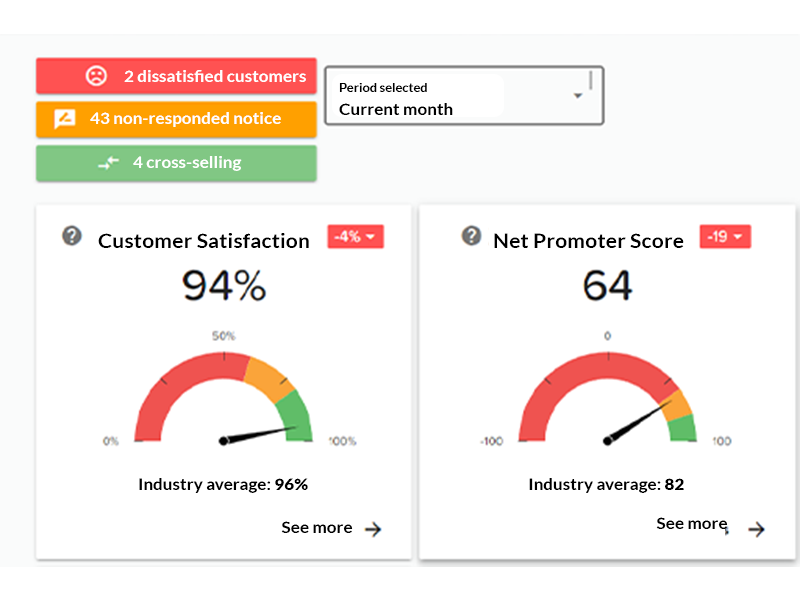Click arrow next to Customer Satisfaction See more

click(x=373, y=529)
